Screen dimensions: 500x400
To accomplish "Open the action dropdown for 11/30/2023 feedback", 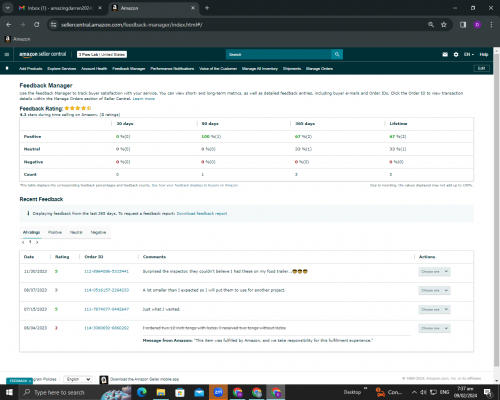I will [x=434, y=272].
